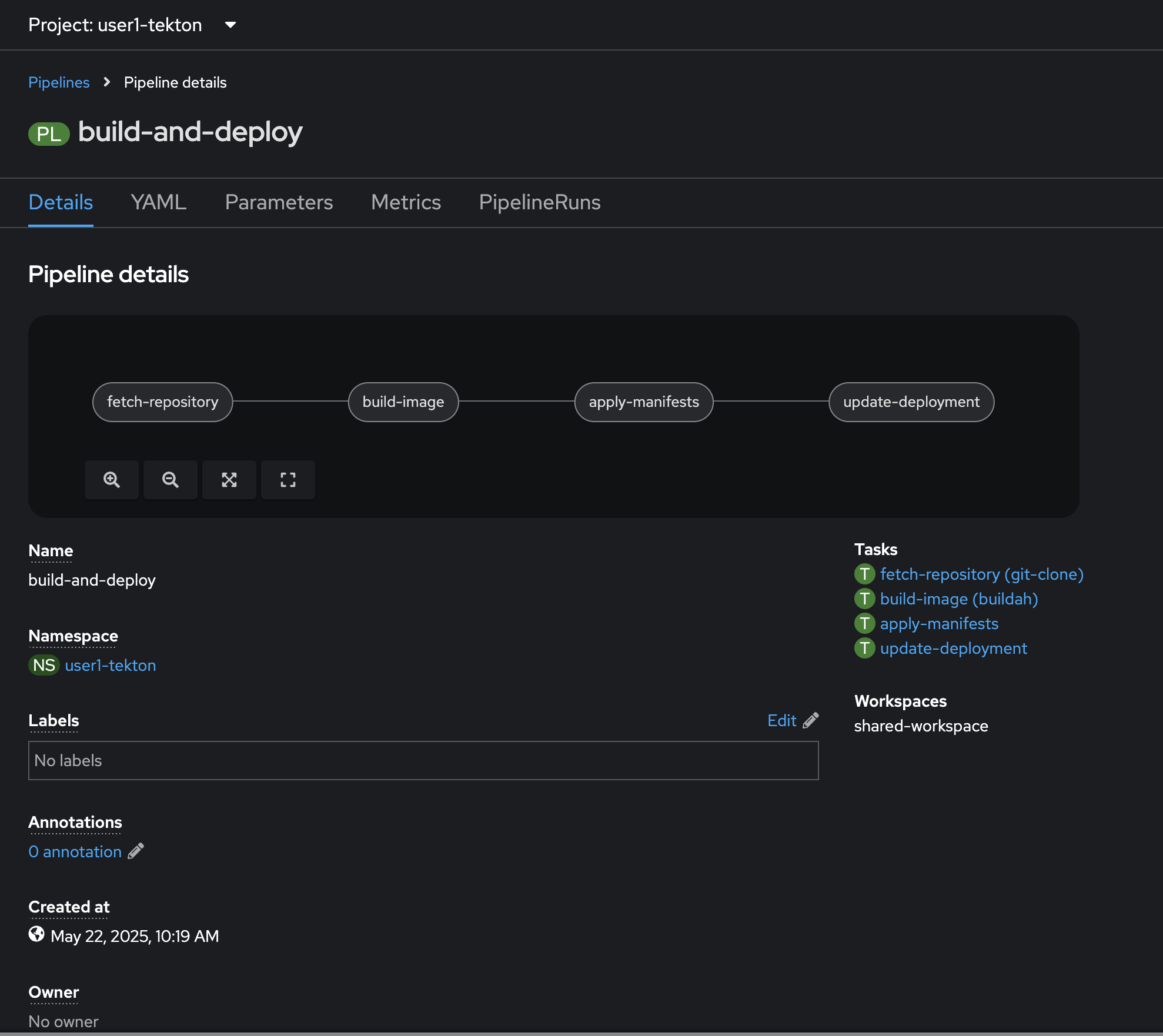Click the May 22, 2025, 10:19 AM timestamp
1163x1036 pixels.
[135, 935]
